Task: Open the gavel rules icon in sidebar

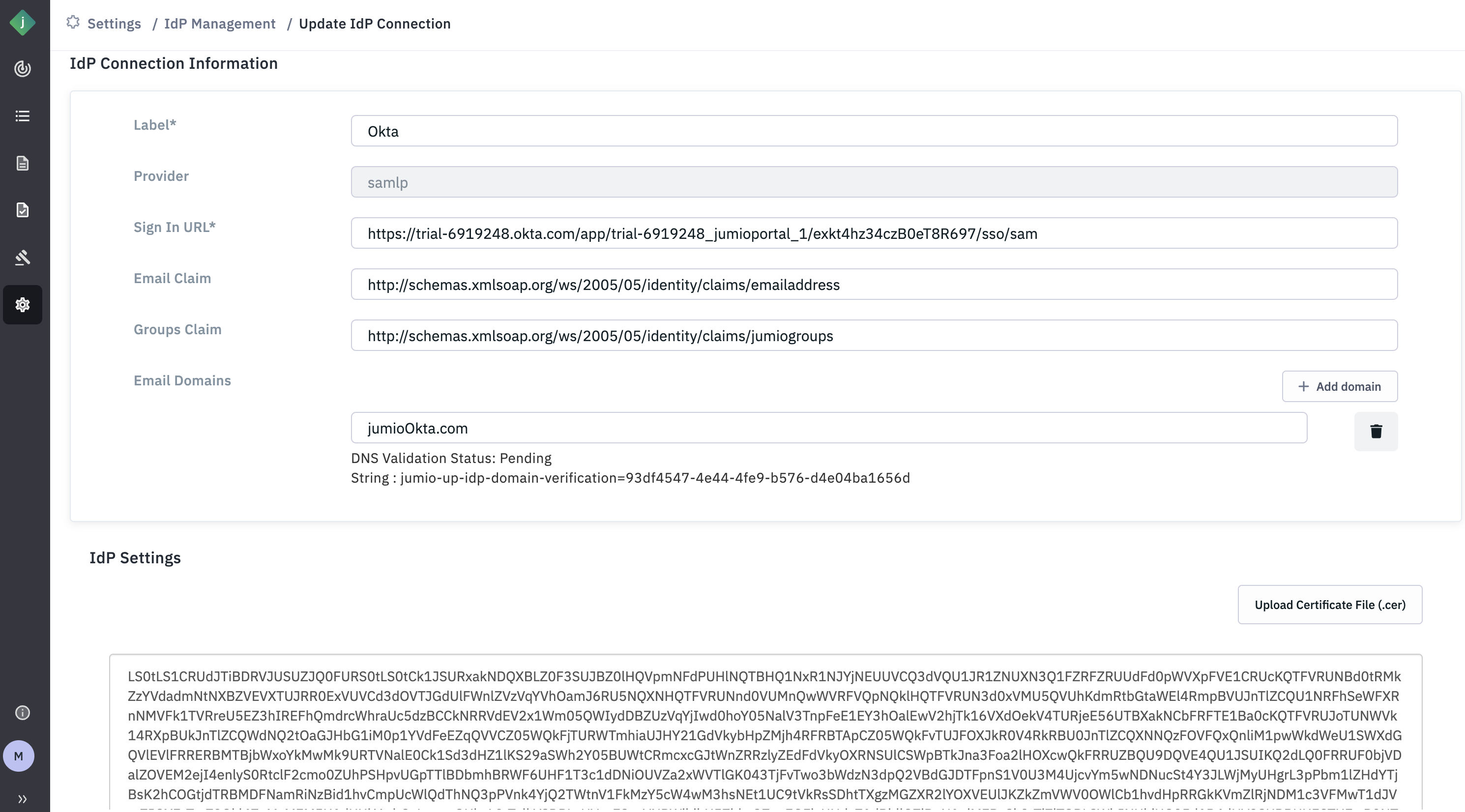Action: [x=23, y=258]
